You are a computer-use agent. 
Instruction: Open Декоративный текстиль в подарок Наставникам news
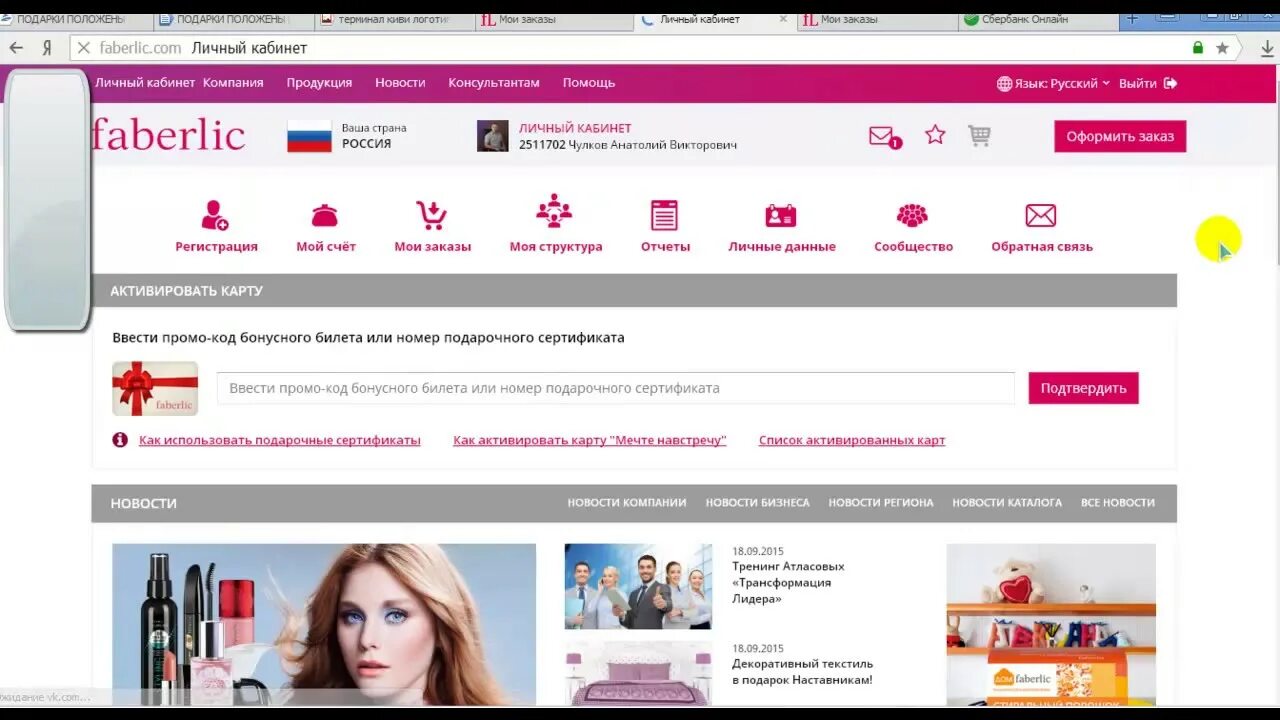tap(802, 671)
